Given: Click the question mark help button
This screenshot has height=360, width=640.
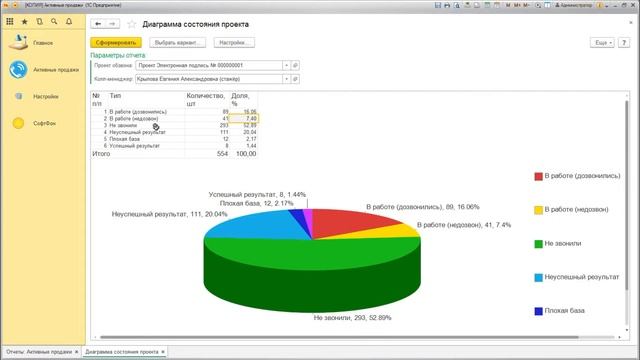Looking at the screenshot, I should click(x=624, y=42).
